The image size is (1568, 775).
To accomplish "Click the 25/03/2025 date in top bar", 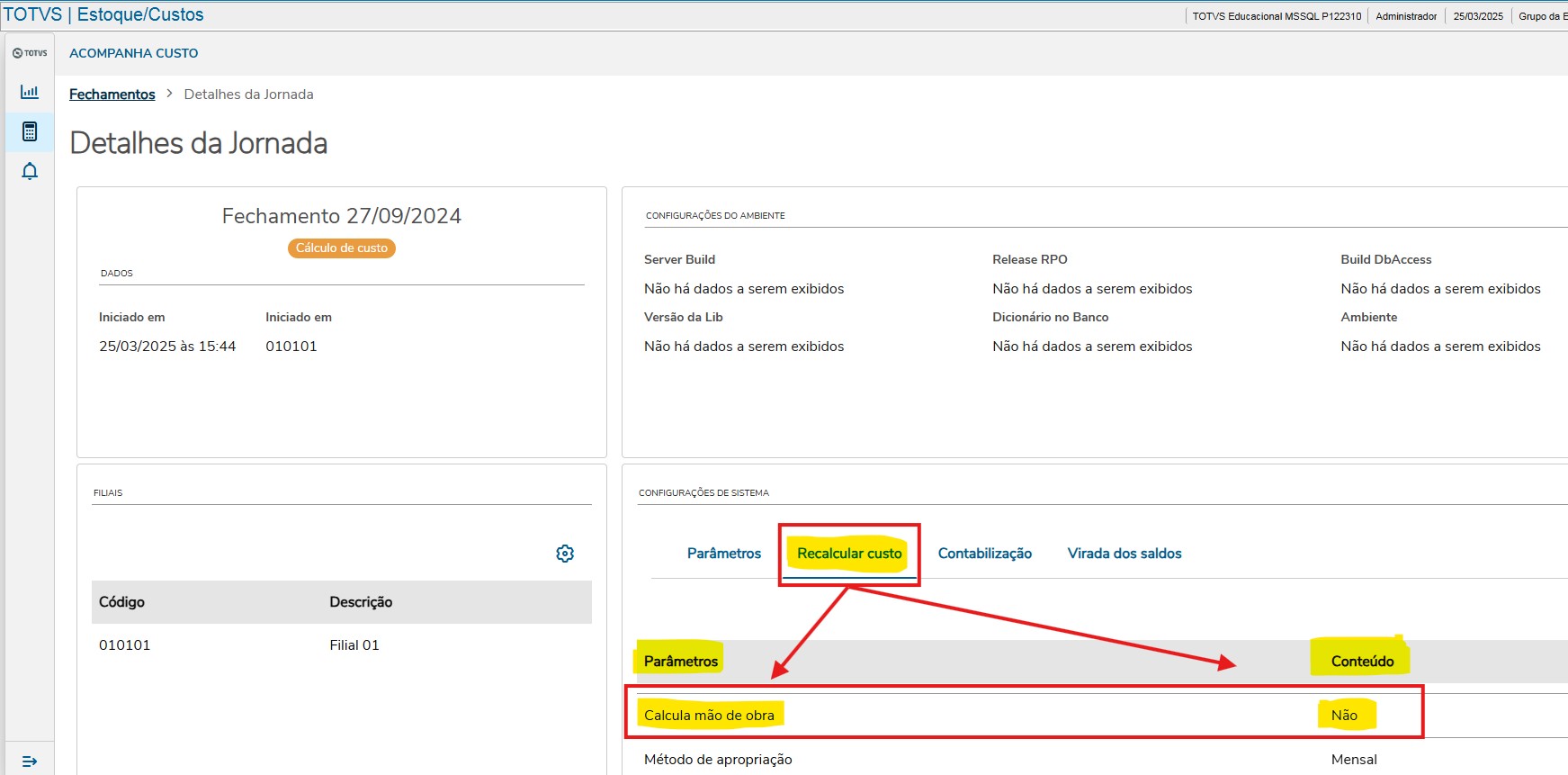I will [1478, 16].
